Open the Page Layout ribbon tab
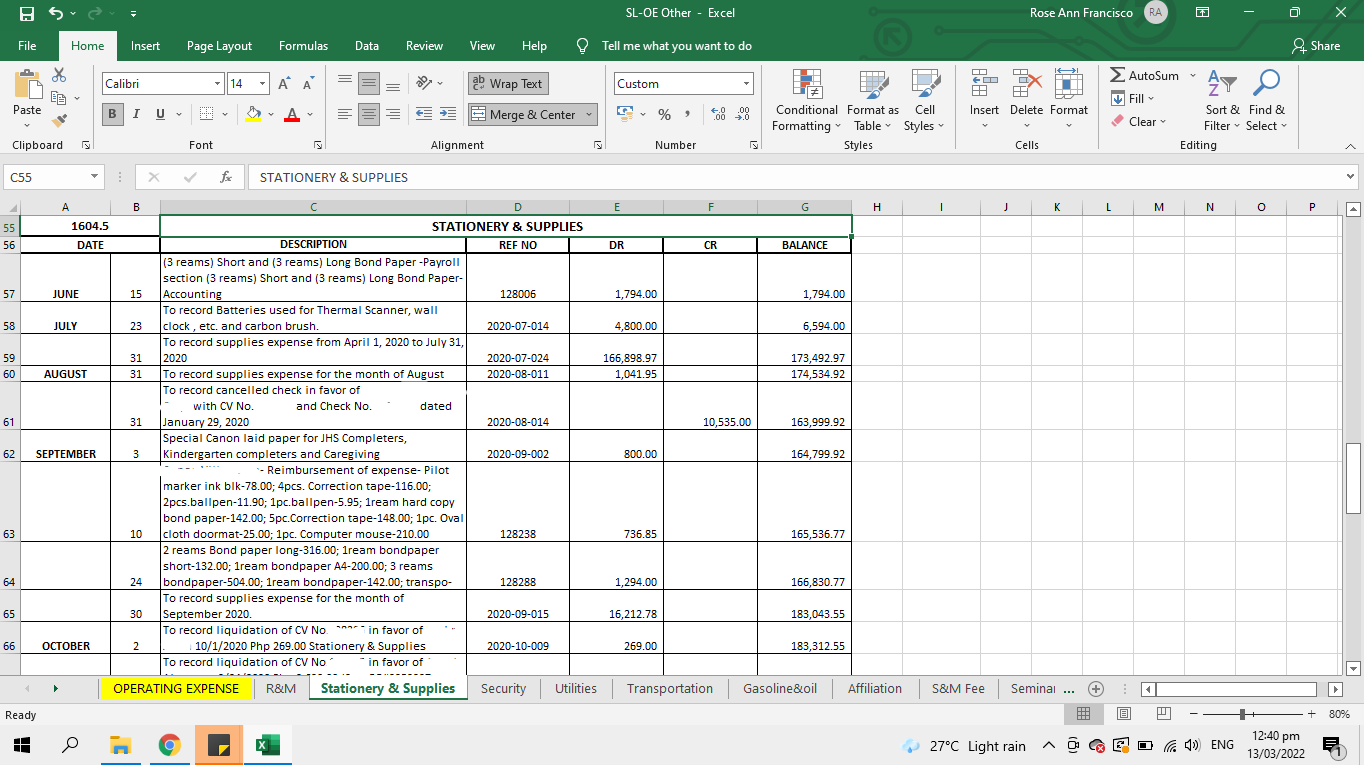Viewport: 1364px width, 765px height. [x=219, y=46]
